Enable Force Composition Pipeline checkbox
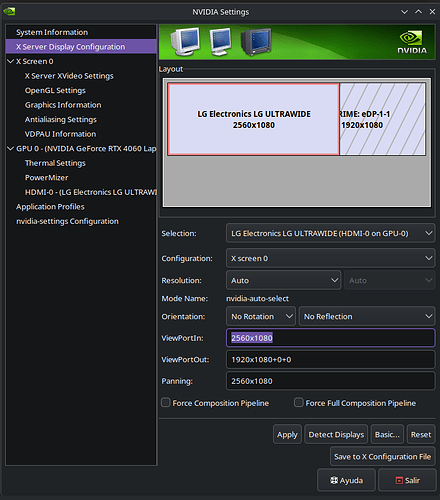Viewport: 440px width, 500px height. tap(166, 402)
